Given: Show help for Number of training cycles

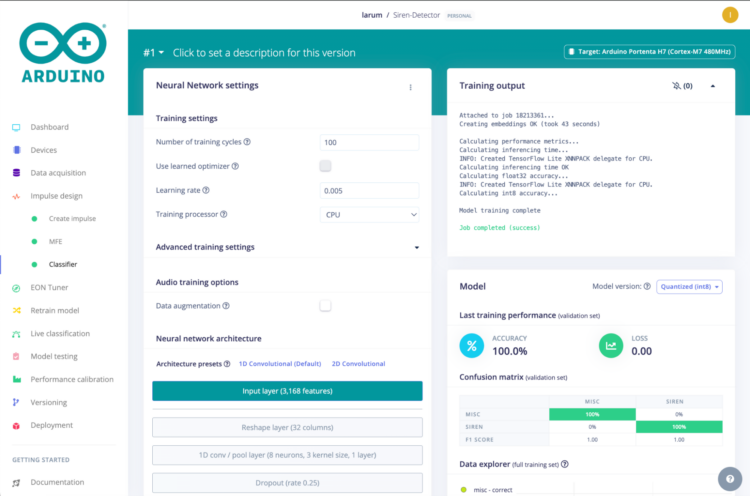Looking at the screenshot, I should (x=247, y=142).
